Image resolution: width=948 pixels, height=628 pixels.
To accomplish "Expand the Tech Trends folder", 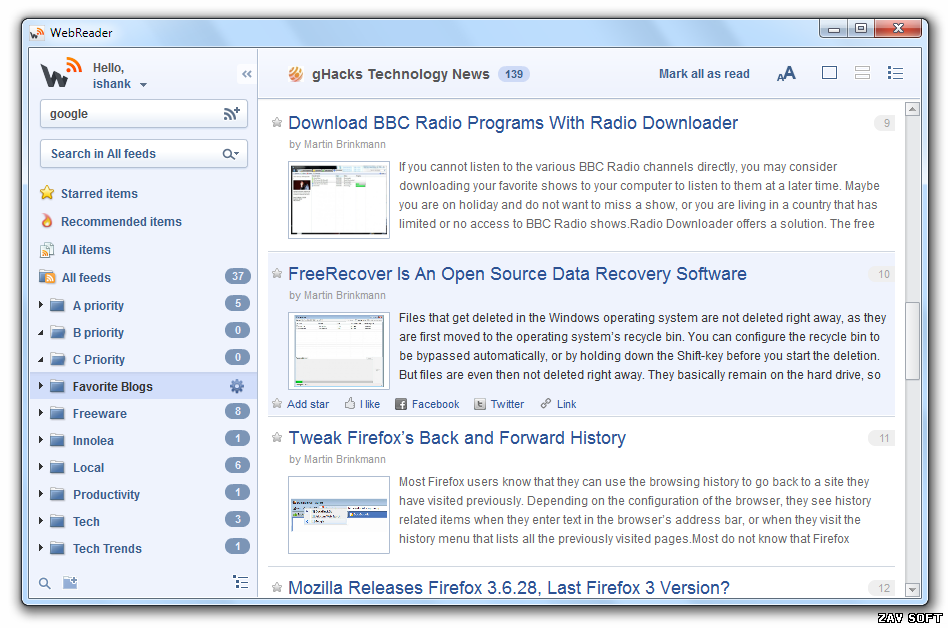I will pos(41,548).
